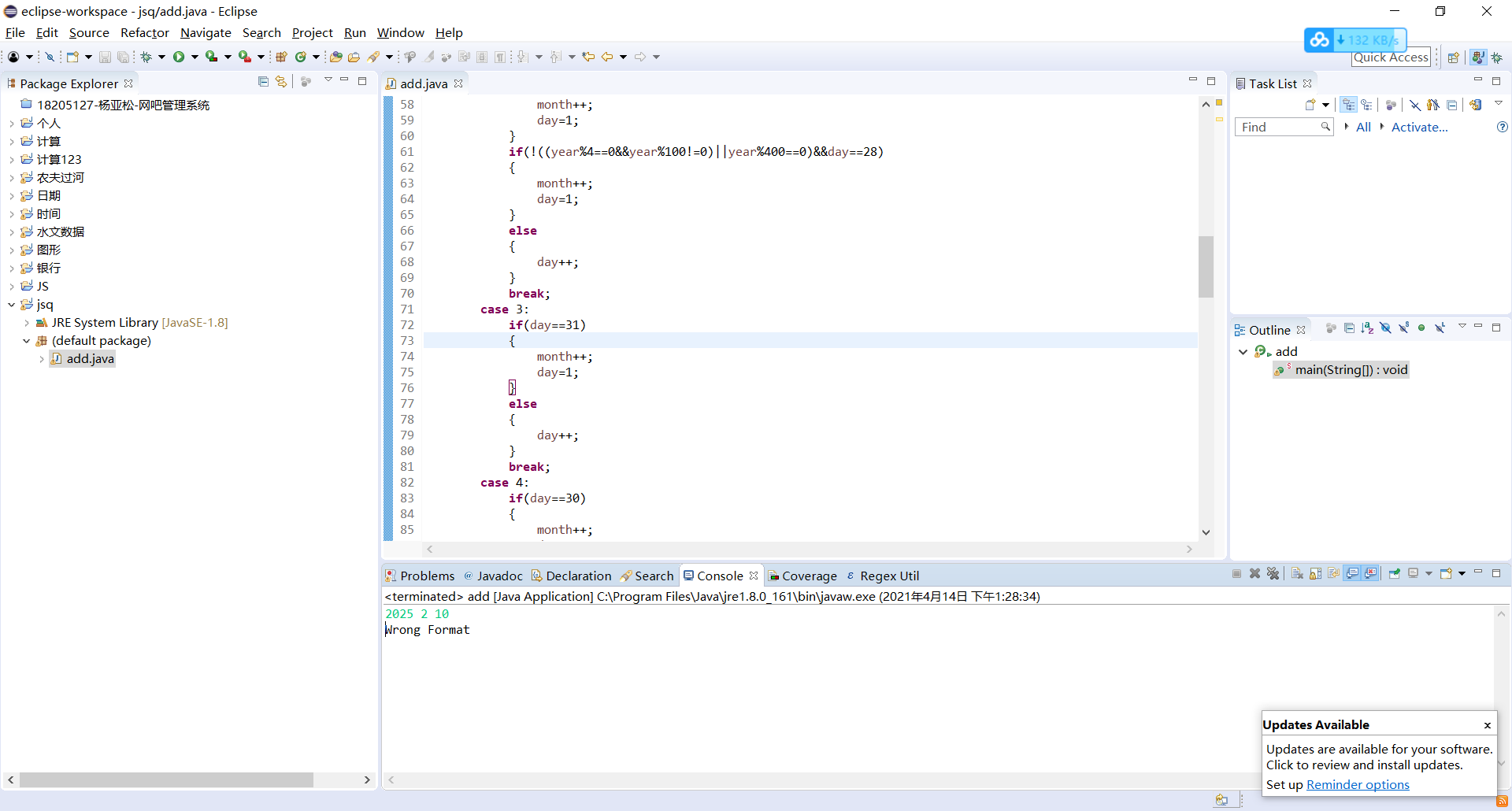Viewport: 1512px width, 811px height.
Task: Click the Reminder options link
Action: click(1358, 785)
